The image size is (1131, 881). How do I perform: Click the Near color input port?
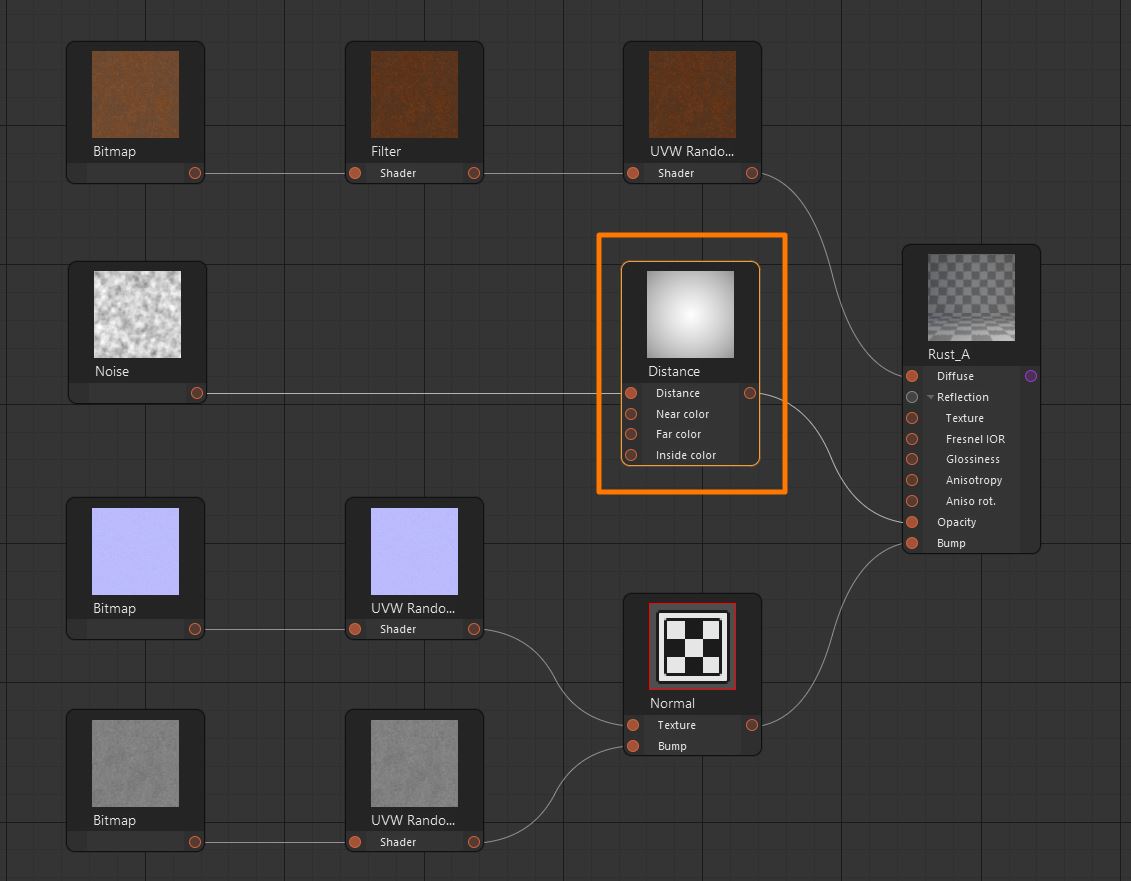click(631, 414)
